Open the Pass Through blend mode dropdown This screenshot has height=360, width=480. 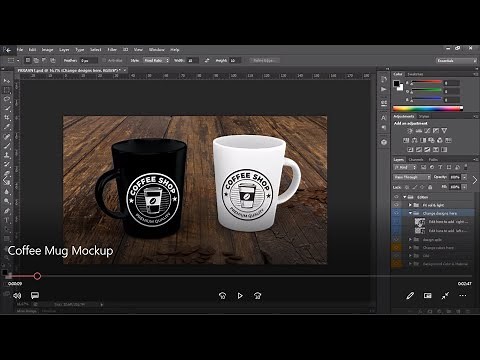(x=412, y=177)
